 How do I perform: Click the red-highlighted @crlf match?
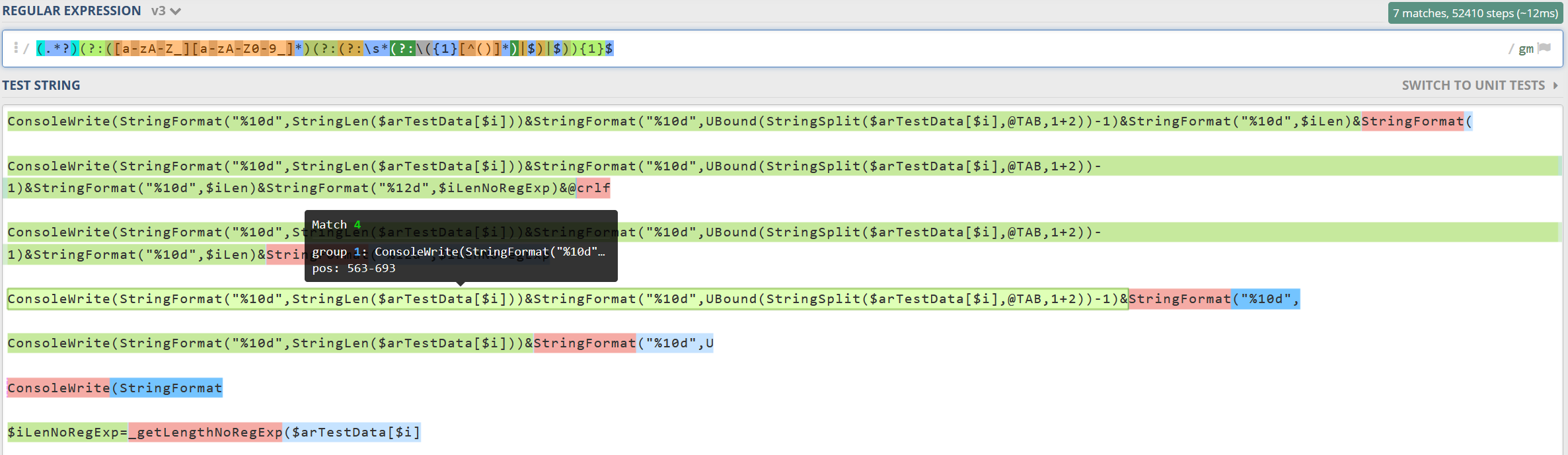[x=593, y=188]
